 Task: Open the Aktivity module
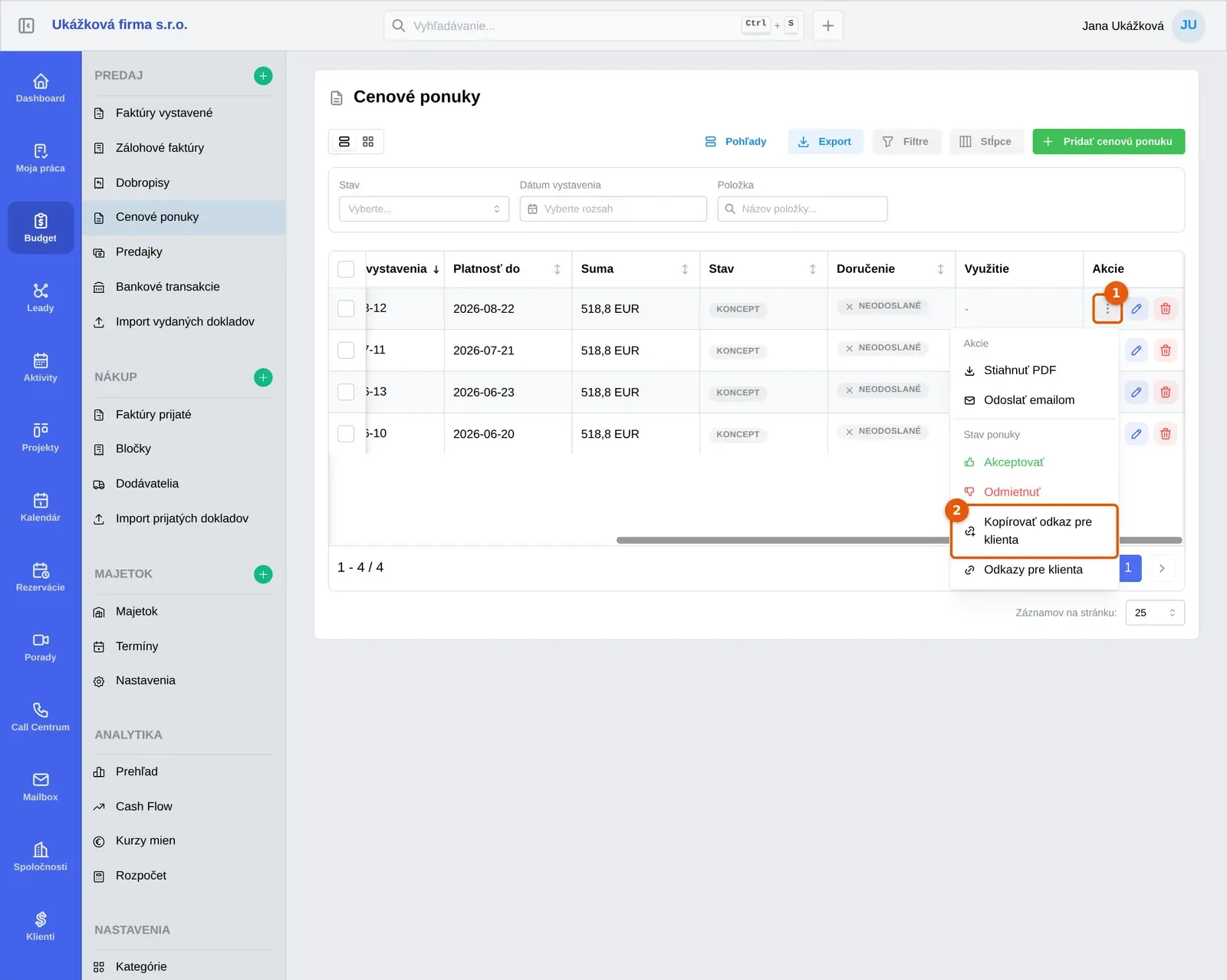[x=41, y=367]
